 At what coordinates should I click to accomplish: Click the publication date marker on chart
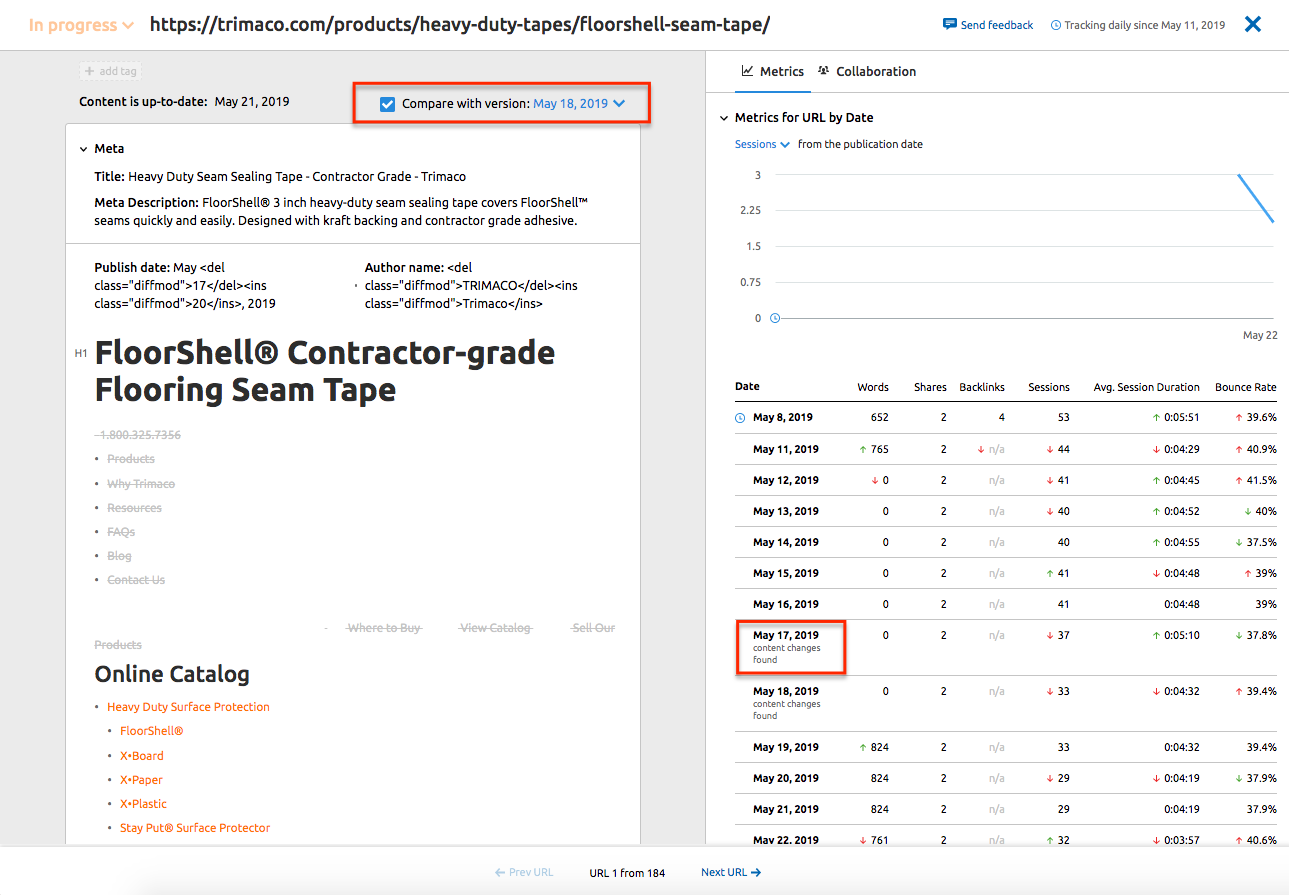click(775, 318)
